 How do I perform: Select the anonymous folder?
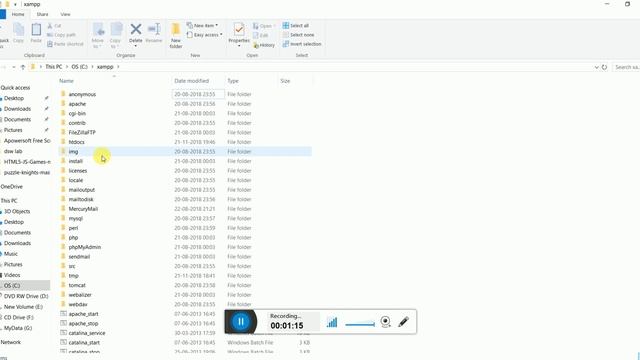click(x=82, y=94)
